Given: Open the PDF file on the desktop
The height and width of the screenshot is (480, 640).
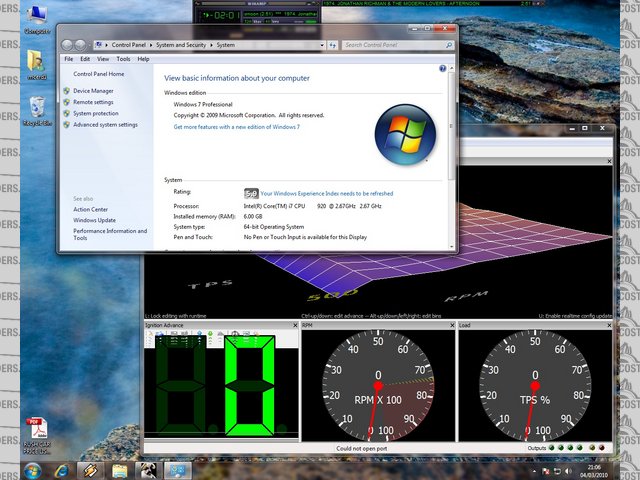Looking at the screenshot, I should [x=37, y=436].
